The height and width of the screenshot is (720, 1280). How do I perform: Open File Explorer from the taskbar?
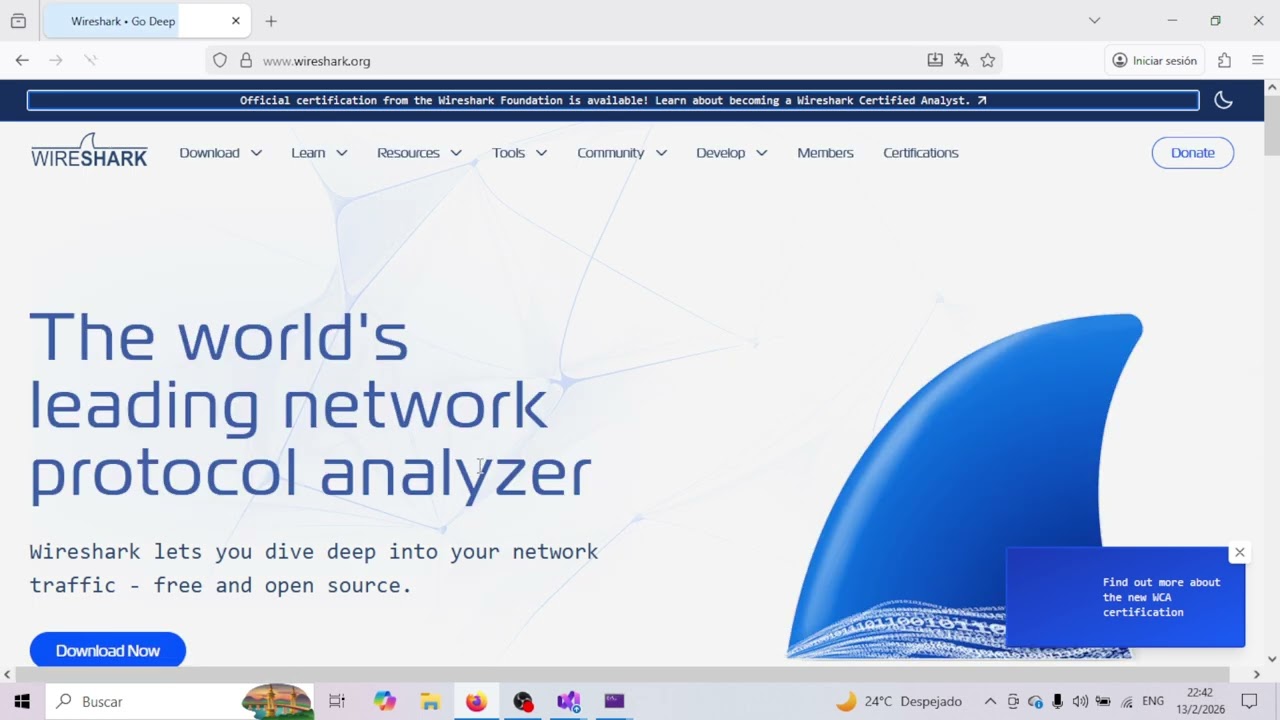(430, 701)
